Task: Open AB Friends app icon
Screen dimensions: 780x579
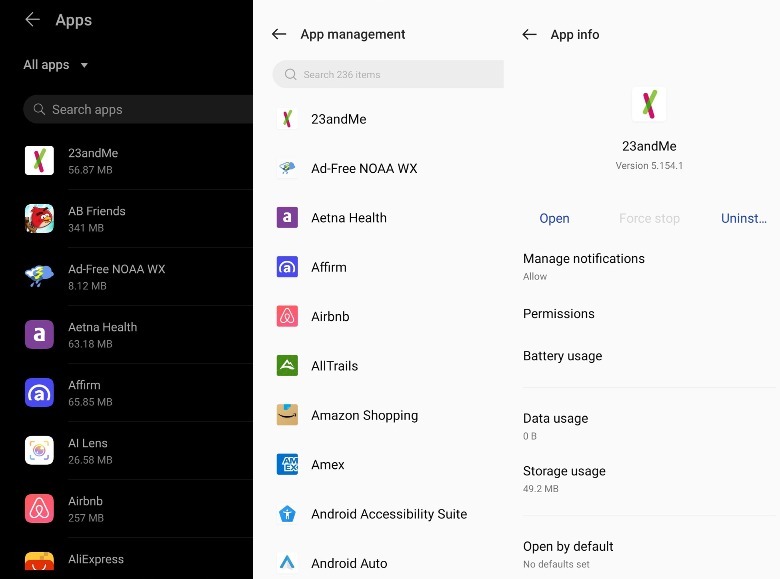Action: 39,218
